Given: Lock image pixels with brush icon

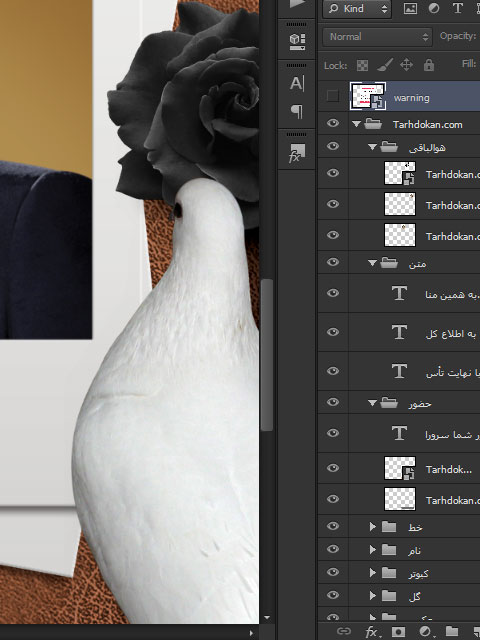Looking at the screenshot, I should pos(384,65).
